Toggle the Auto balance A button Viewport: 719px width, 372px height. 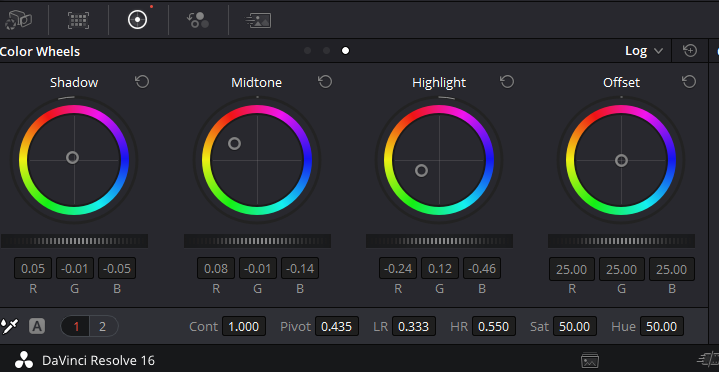[x=37, y=326]
